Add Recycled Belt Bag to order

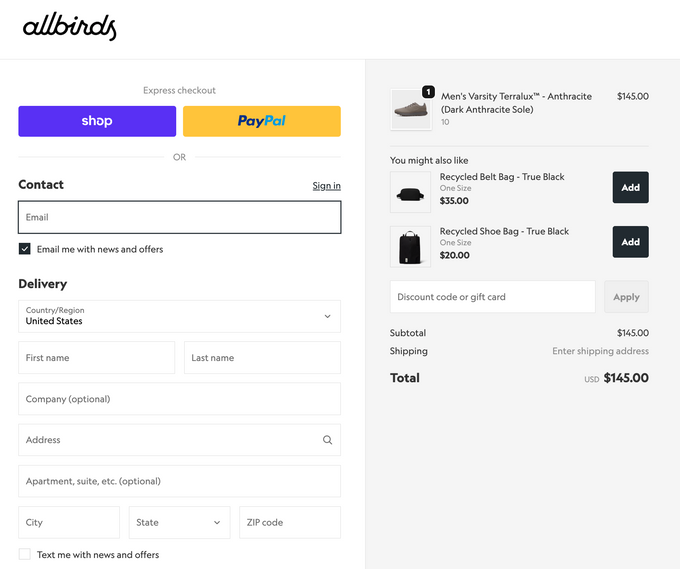pyautogui.click(x=631, y=187)
